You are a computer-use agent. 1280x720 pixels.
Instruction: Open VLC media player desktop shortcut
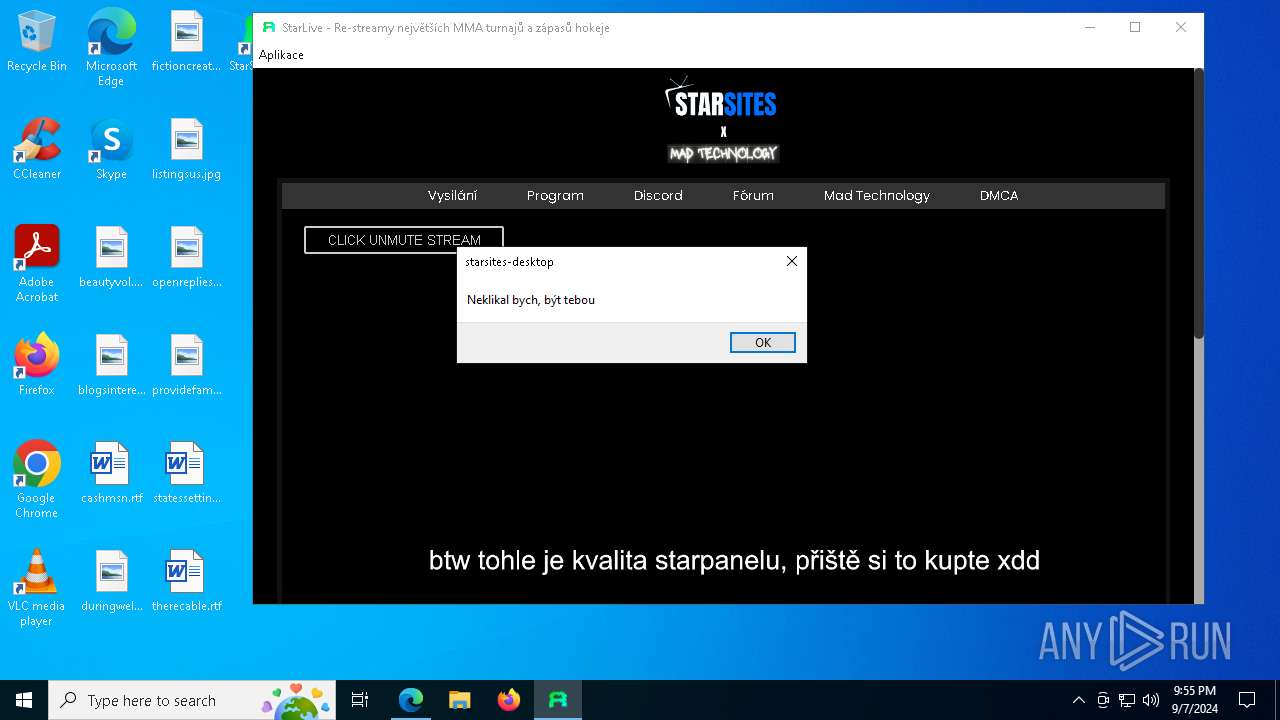[37, 588]
